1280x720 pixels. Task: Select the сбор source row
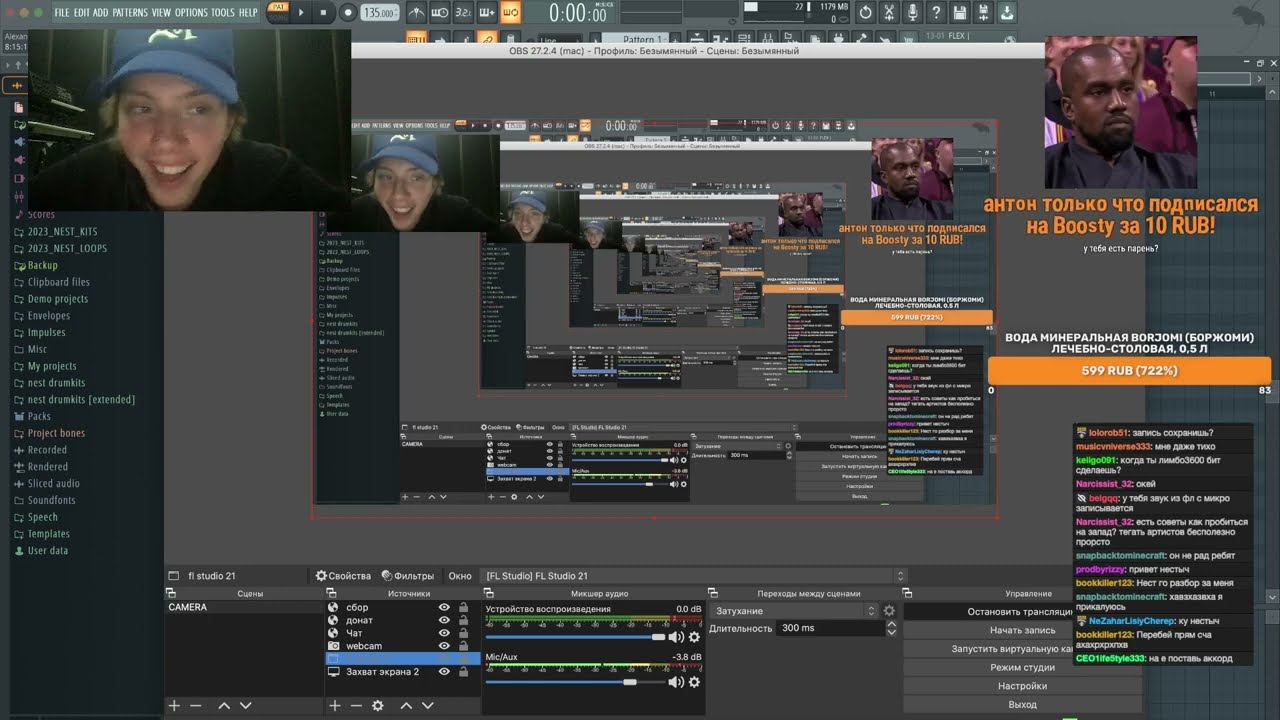coord(401,607)
